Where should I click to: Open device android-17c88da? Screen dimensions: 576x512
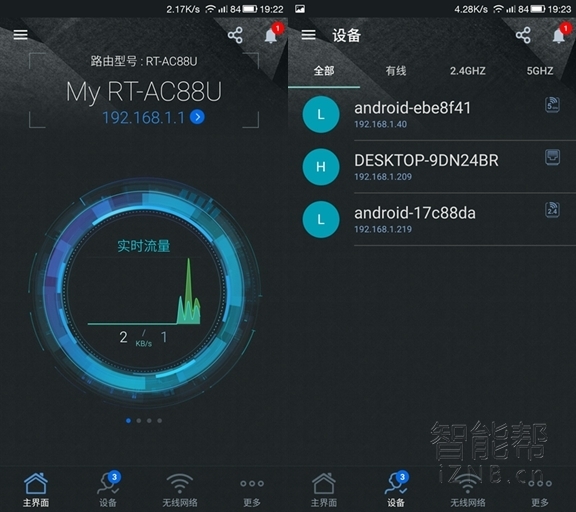[x=432, y=219]
